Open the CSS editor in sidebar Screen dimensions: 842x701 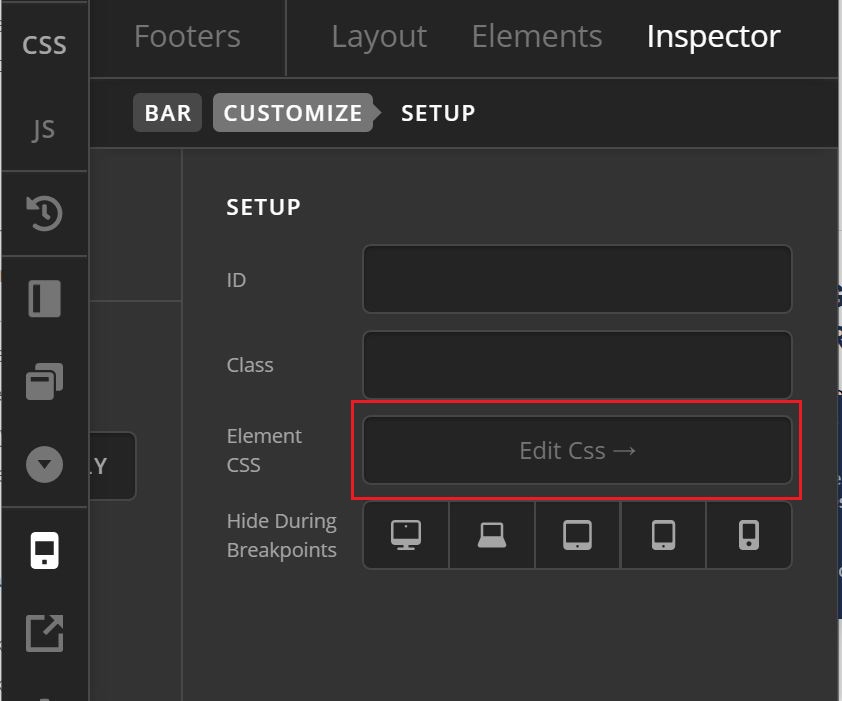click(x=45, y=44)
